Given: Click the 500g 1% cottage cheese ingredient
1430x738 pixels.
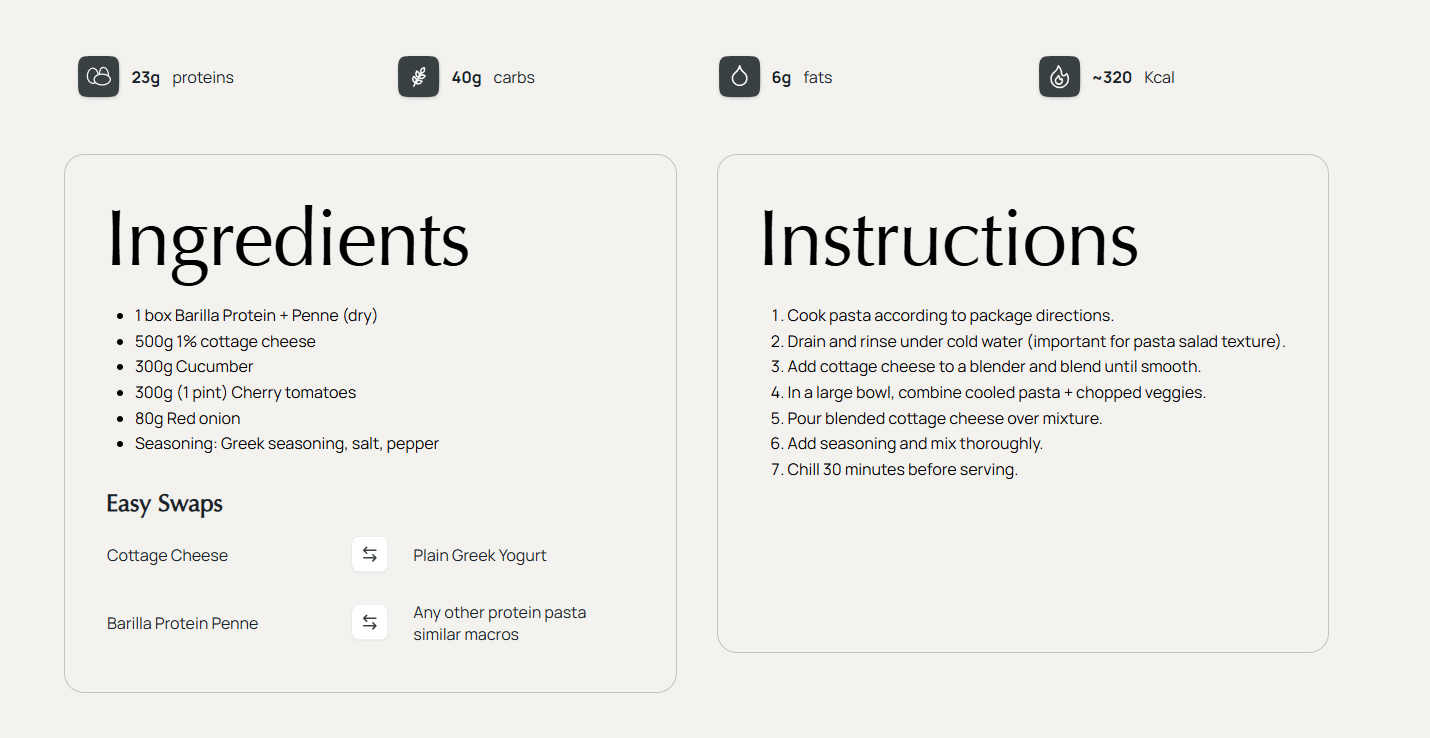Looking at the screenshot, I should coord(225,341).
